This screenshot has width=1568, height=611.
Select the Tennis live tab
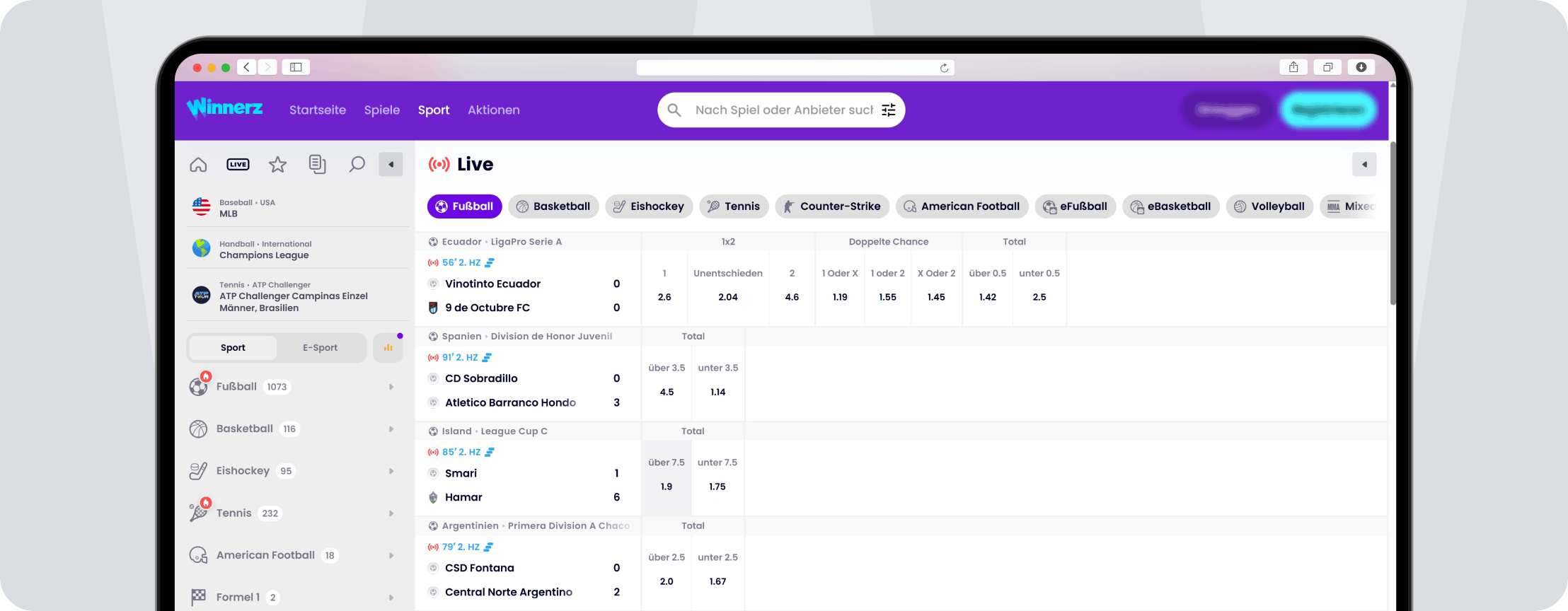click(734, 206)
